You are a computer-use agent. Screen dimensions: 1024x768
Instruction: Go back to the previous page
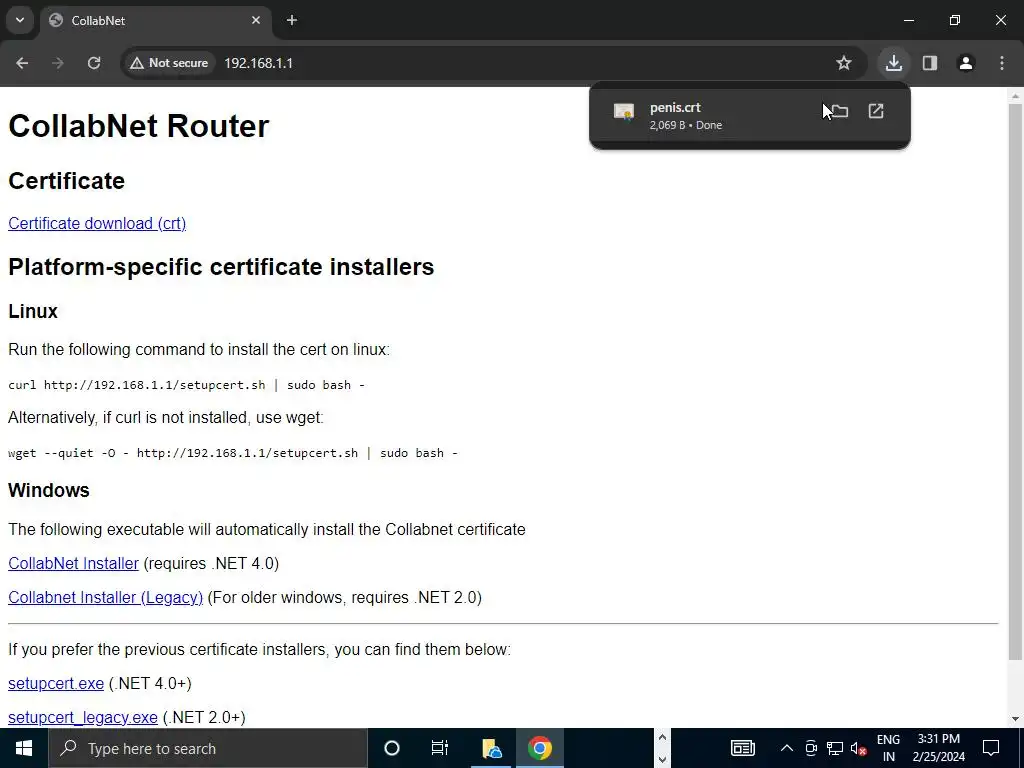coord(22,63)
